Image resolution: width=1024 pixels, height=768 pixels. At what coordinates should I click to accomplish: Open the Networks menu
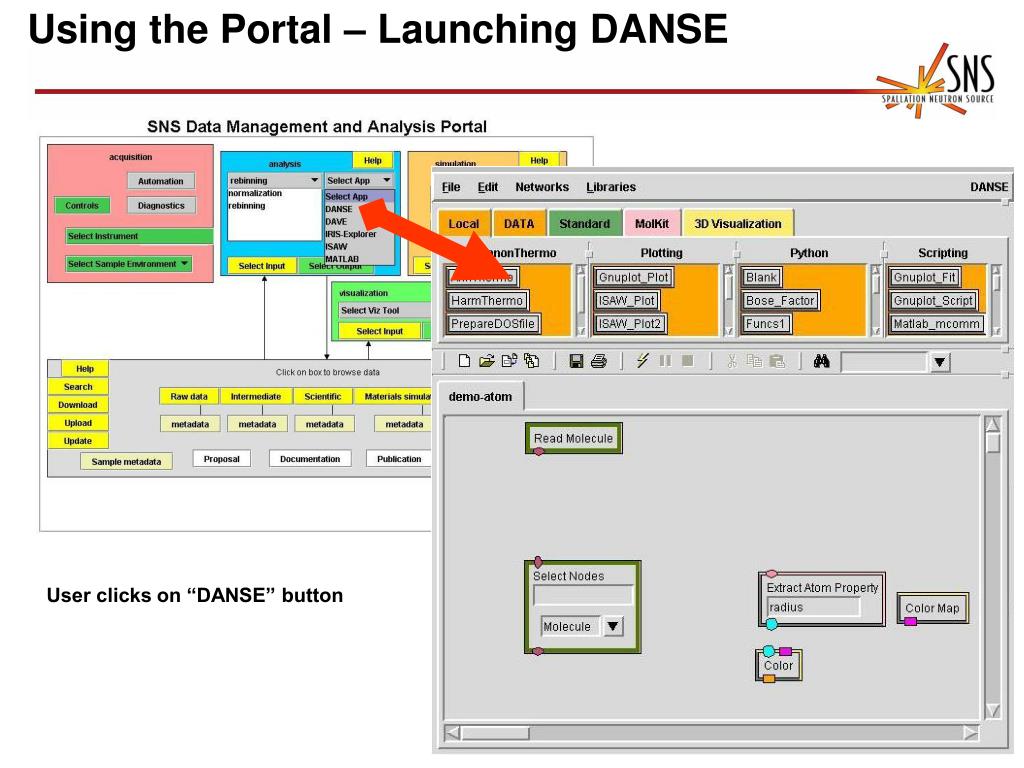coord(542,187)
